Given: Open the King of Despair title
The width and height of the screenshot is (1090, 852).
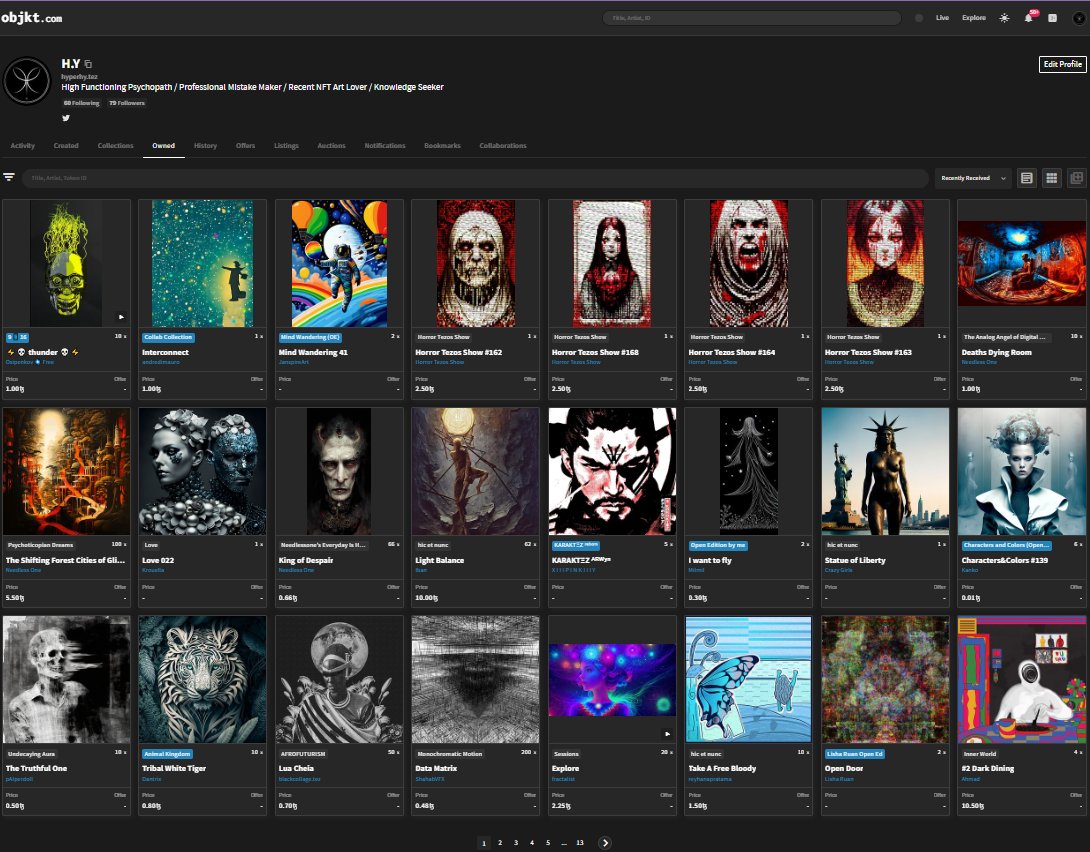Looking at the screenshot, I should coord(306,560).
